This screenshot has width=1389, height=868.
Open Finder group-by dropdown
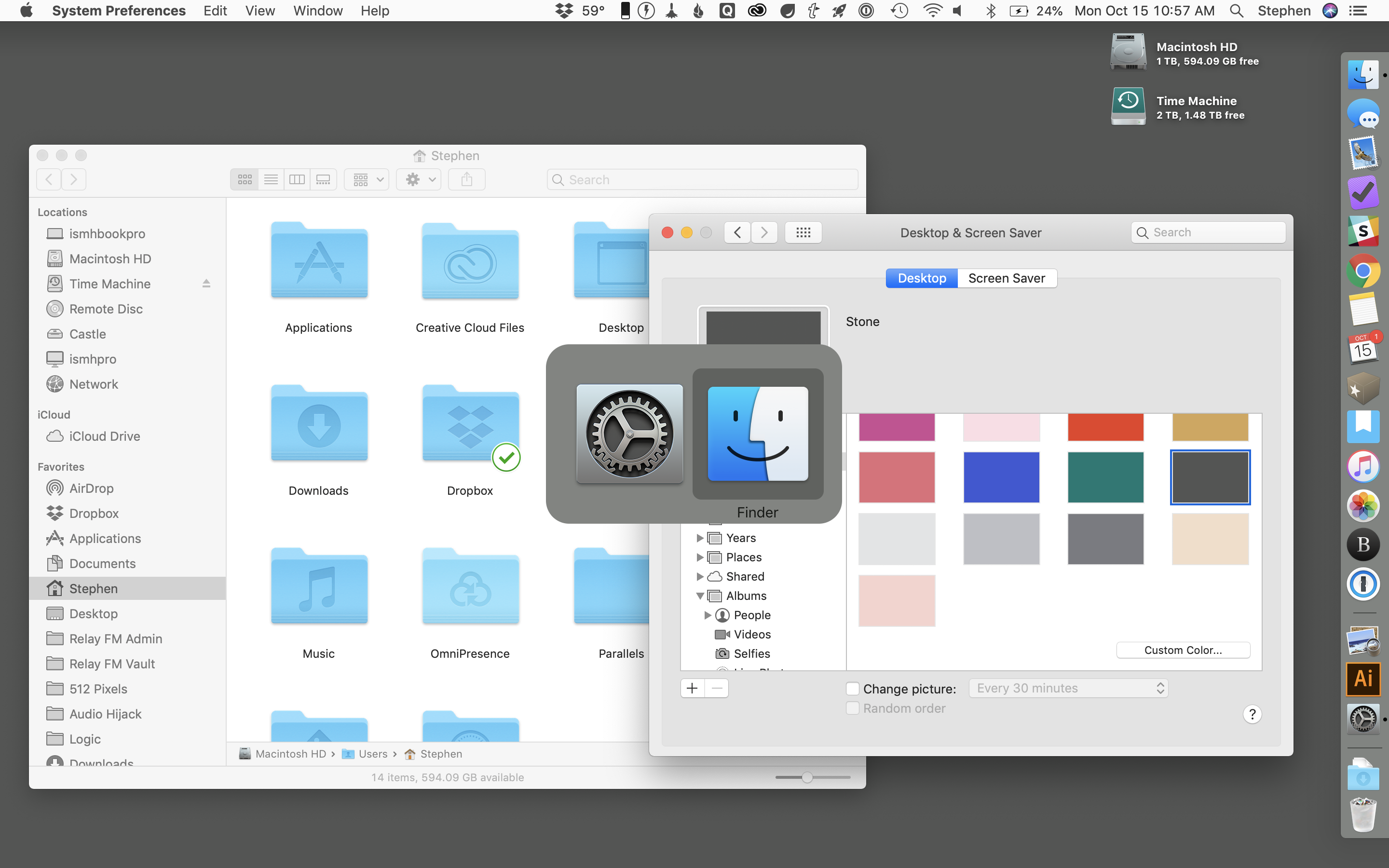pyautogui.click(x=367, y=180)
